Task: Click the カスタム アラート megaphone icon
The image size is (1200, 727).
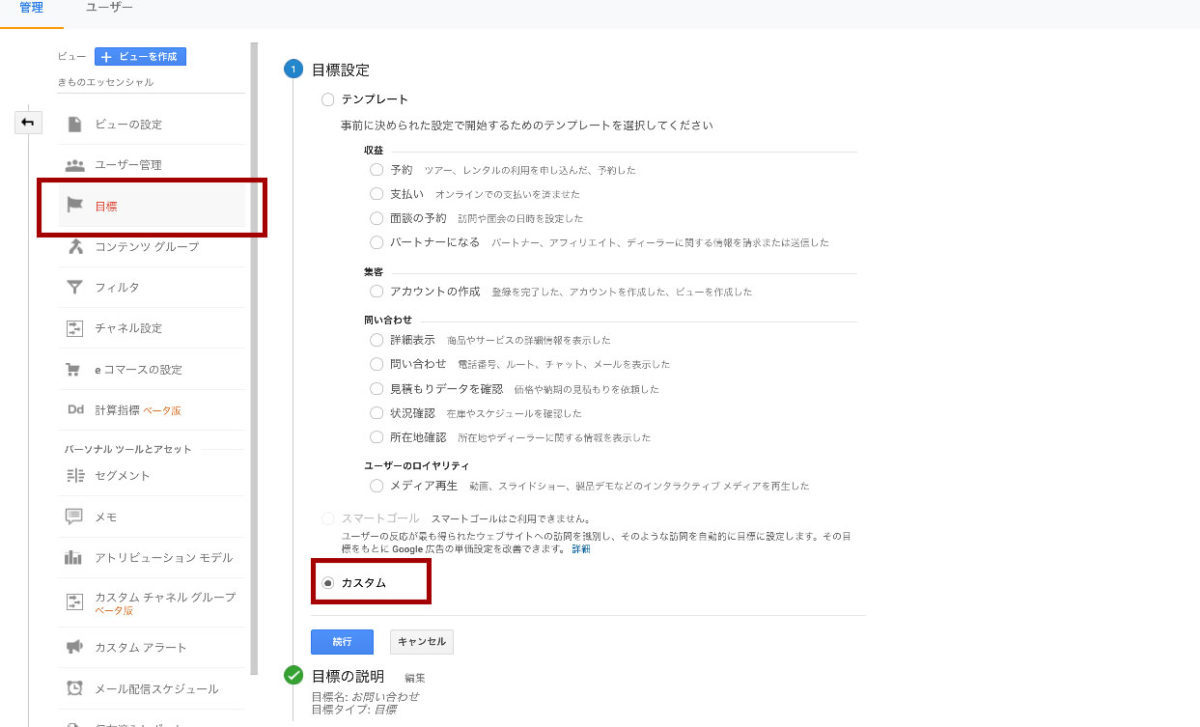Action: point(74,648)
